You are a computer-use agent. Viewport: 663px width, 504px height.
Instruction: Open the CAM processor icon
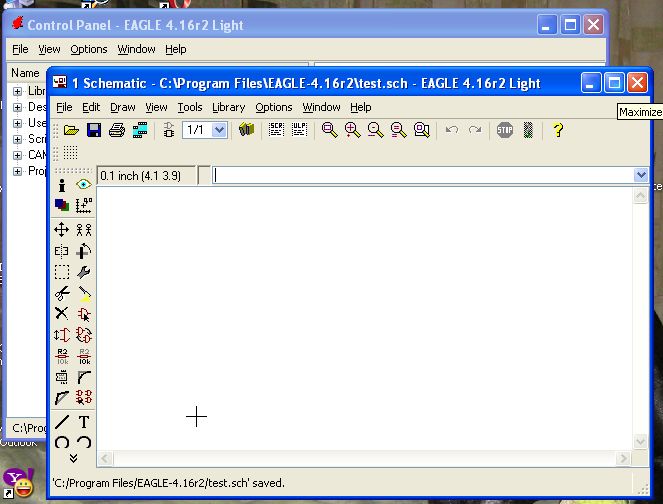(x=140, y=130)
